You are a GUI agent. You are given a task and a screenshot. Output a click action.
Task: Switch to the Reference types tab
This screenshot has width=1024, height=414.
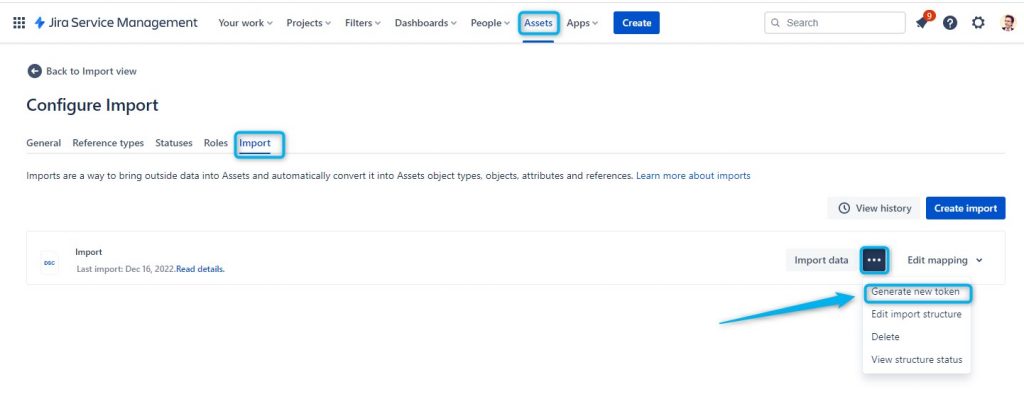[x=108, y=143]
